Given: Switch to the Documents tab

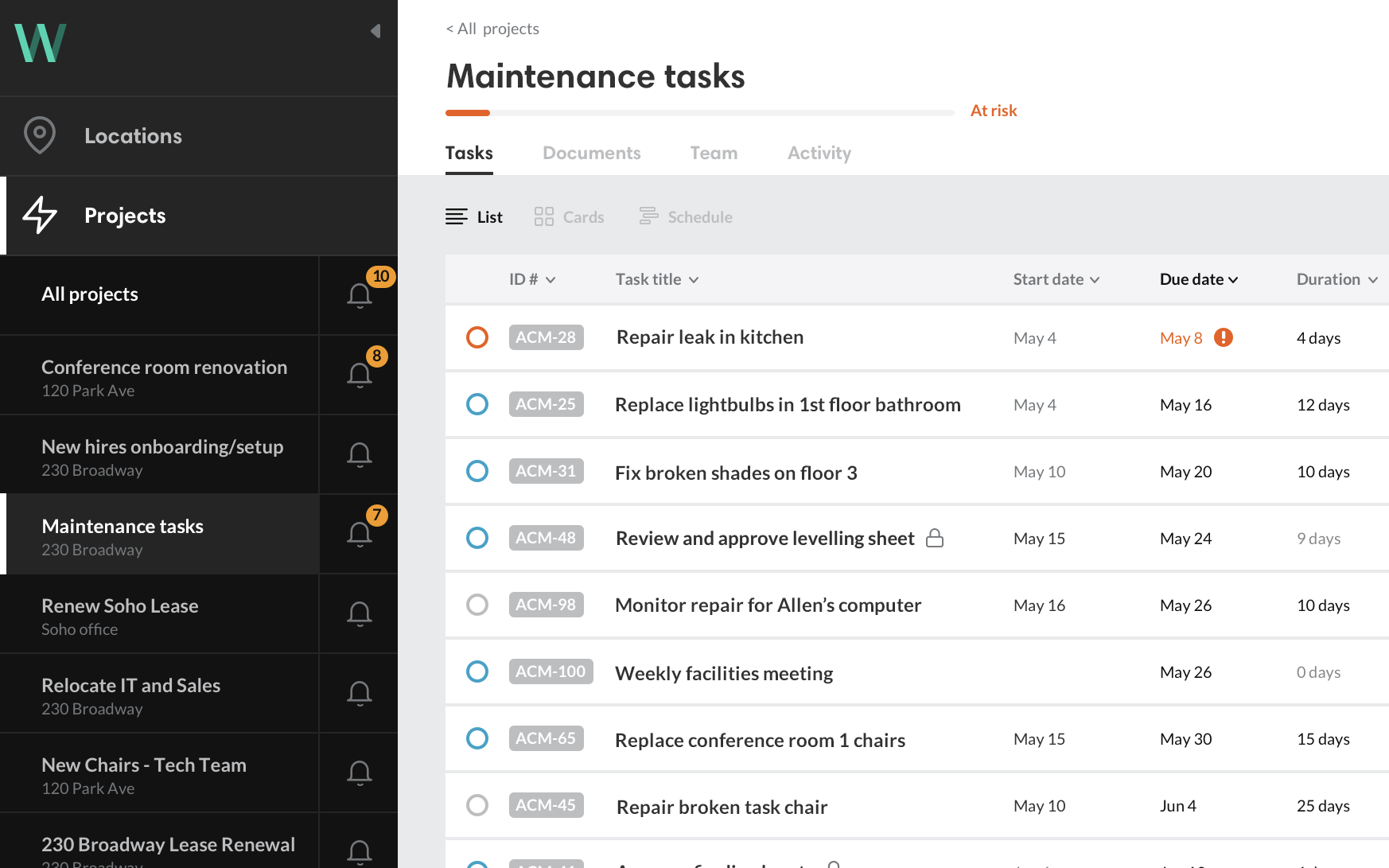Looking at the screenshot, I should (591, 153).
